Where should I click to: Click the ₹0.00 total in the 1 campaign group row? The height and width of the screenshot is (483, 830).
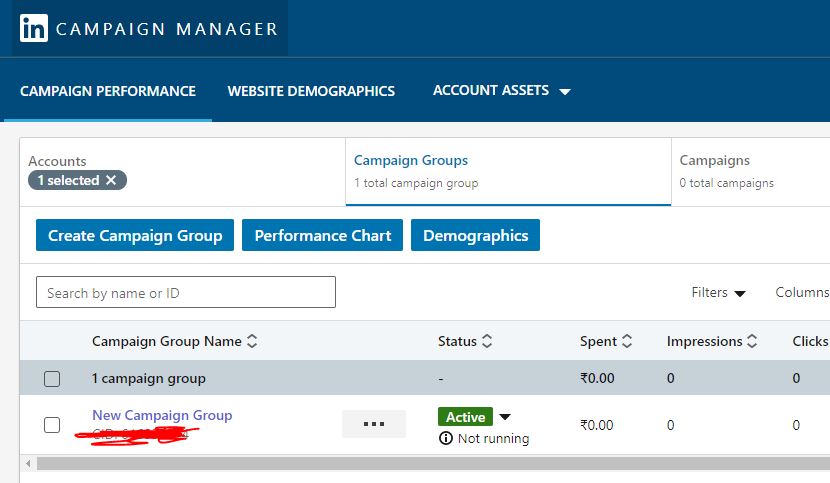[x=597, y=378]
